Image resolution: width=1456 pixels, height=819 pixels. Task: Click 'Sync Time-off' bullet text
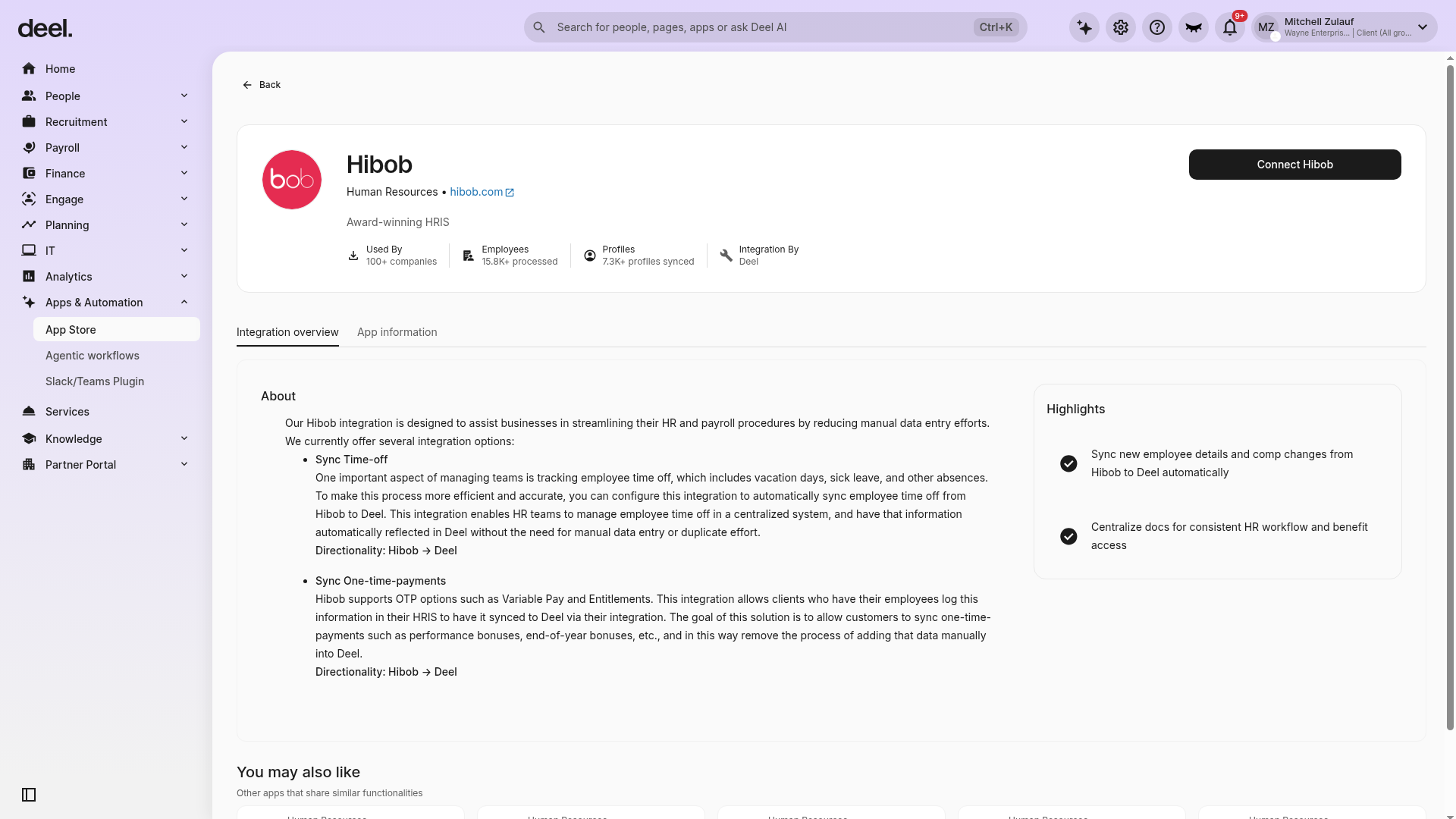tap(351, 460)
